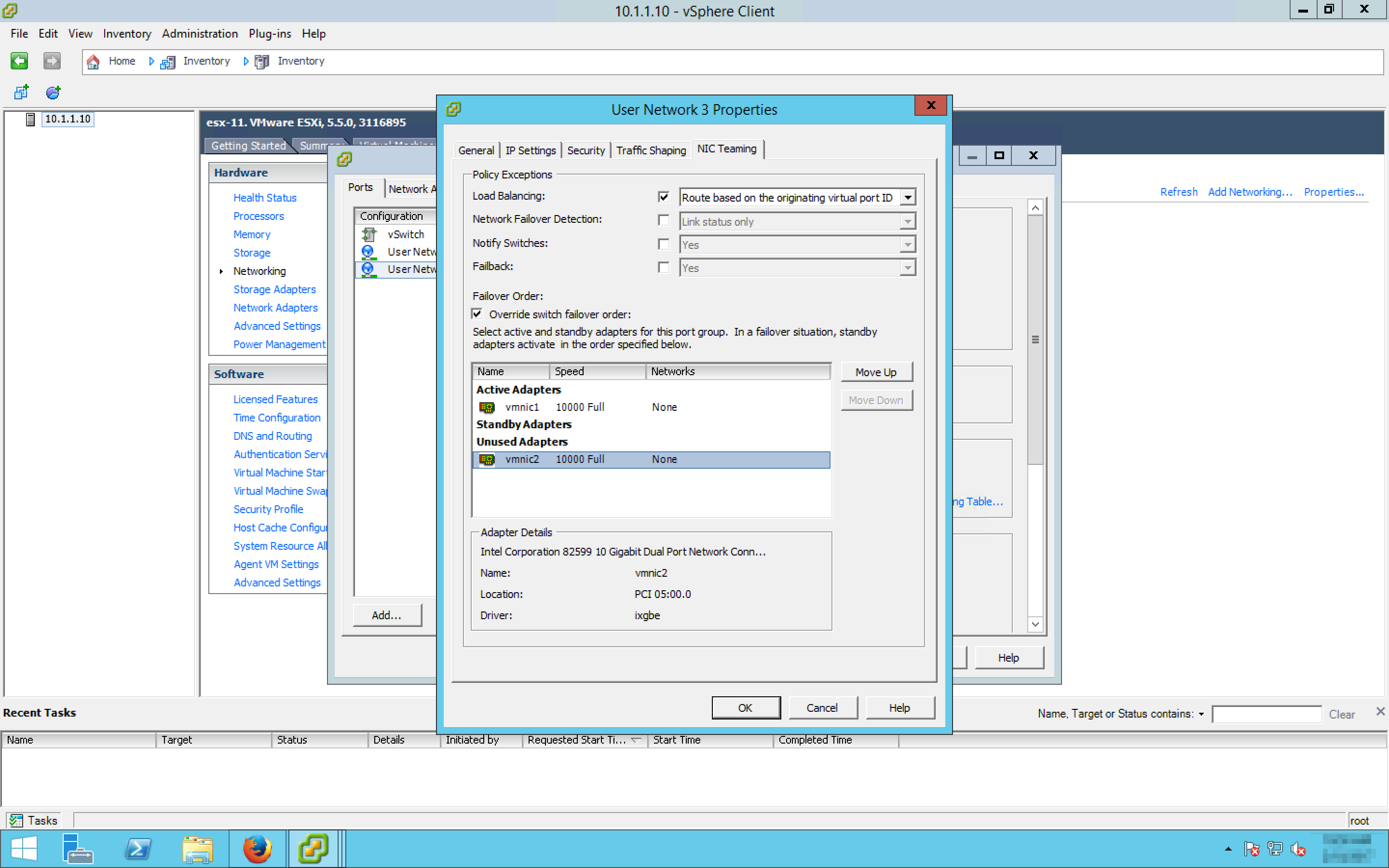Enable the Failback override checkbox
The height and width of the screenshot is (868, 1389).
click(x=664, y=268)
